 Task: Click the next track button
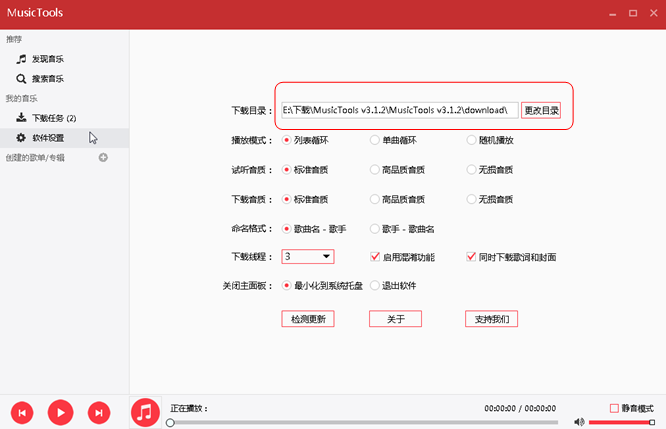coord(99,413)
